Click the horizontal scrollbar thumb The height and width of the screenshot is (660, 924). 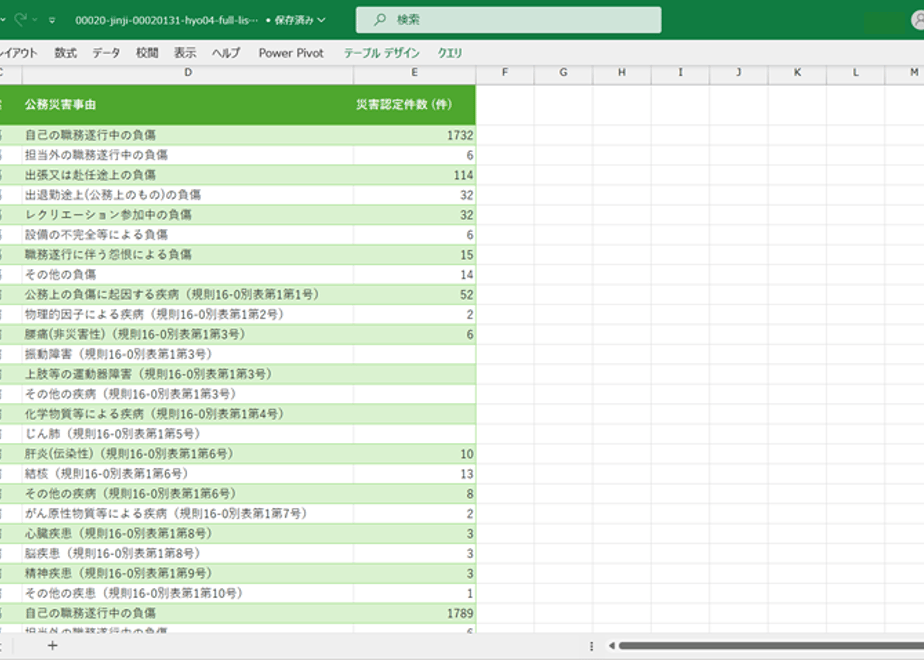coord(771,646)
